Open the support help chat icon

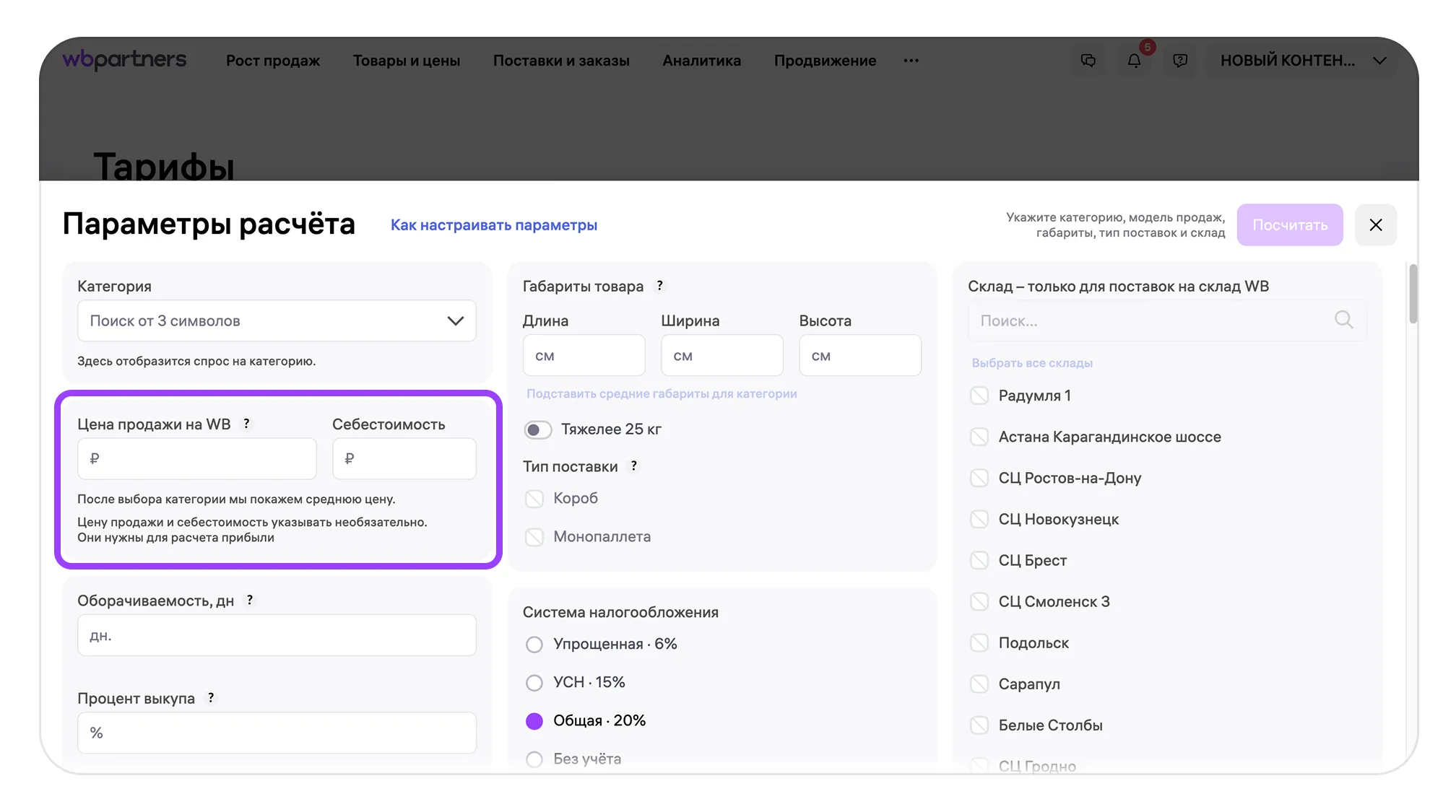tap(1180, 61)
